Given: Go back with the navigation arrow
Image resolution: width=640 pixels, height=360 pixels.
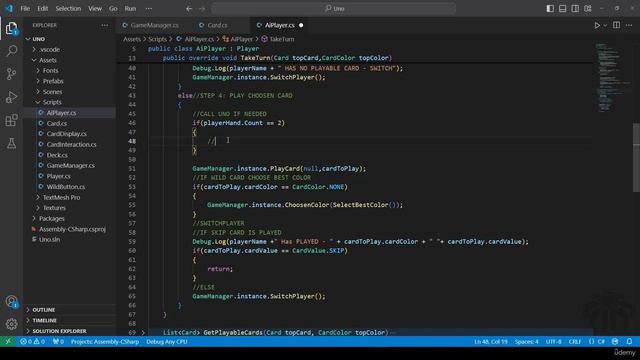Looking at the screenshot, I should coord(189,8).
